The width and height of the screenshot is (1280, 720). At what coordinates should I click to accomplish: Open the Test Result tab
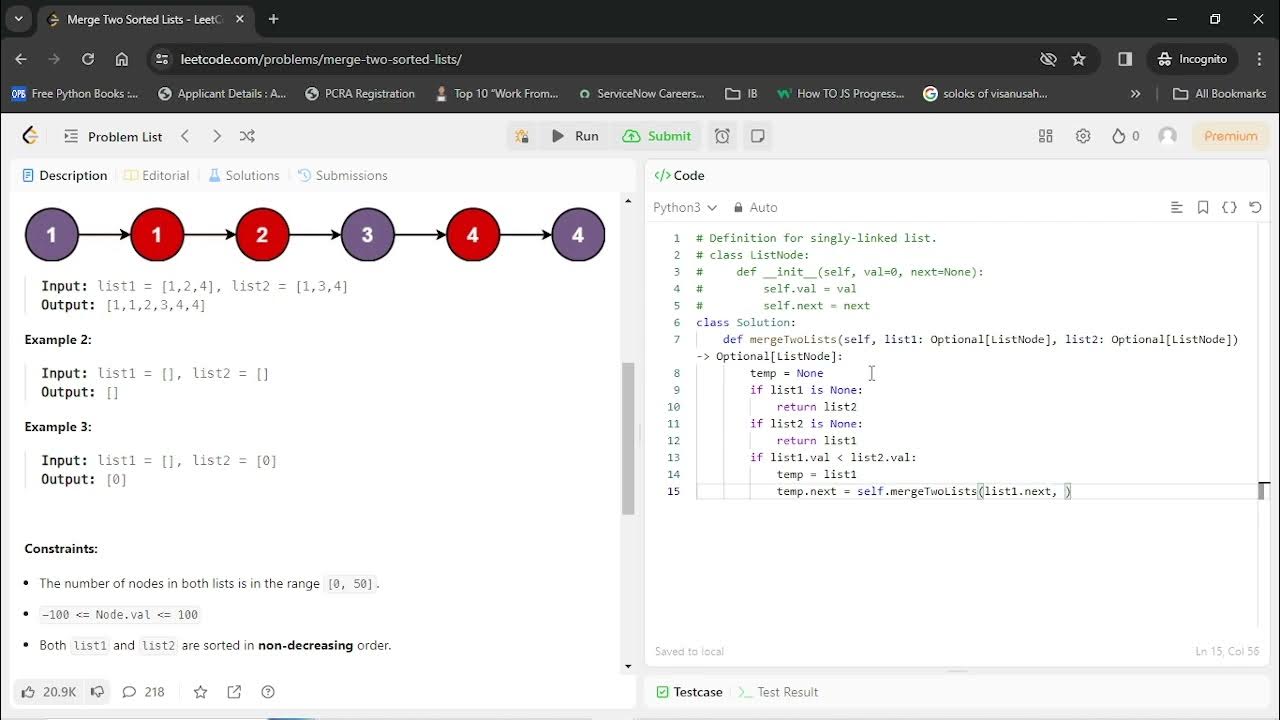pos(778,692)
